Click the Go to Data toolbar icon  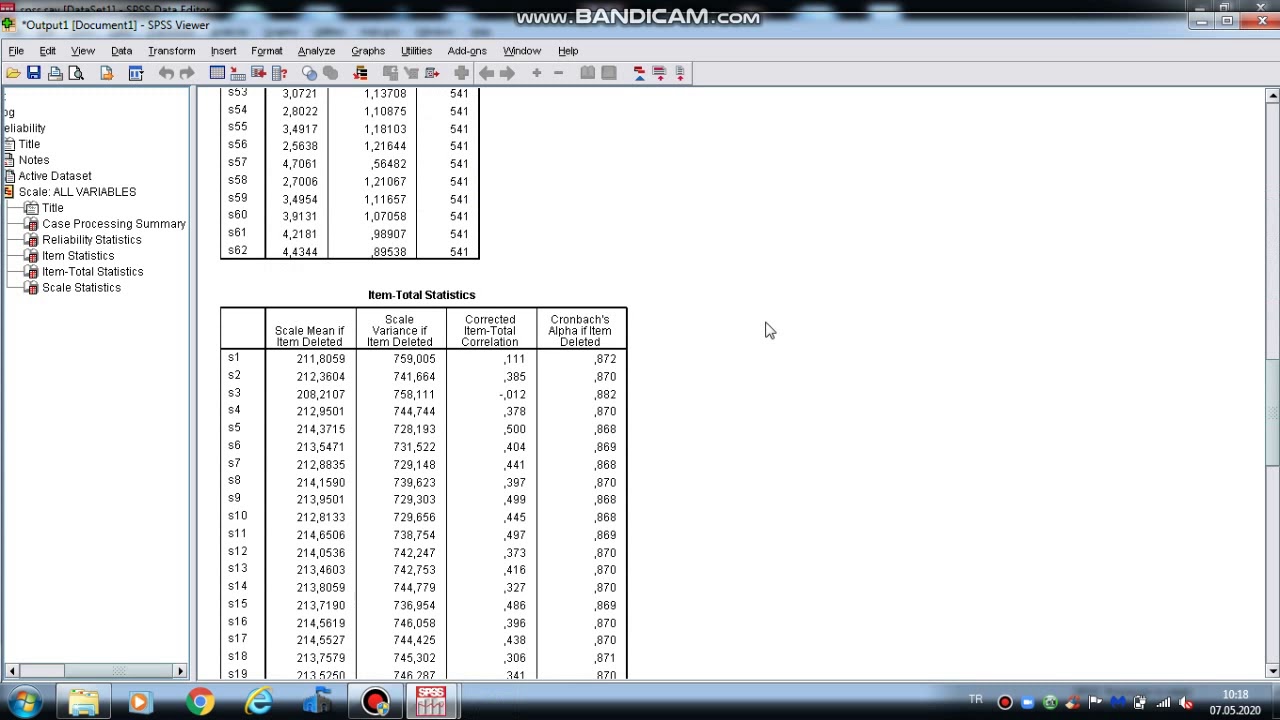(x=217, y=73)
